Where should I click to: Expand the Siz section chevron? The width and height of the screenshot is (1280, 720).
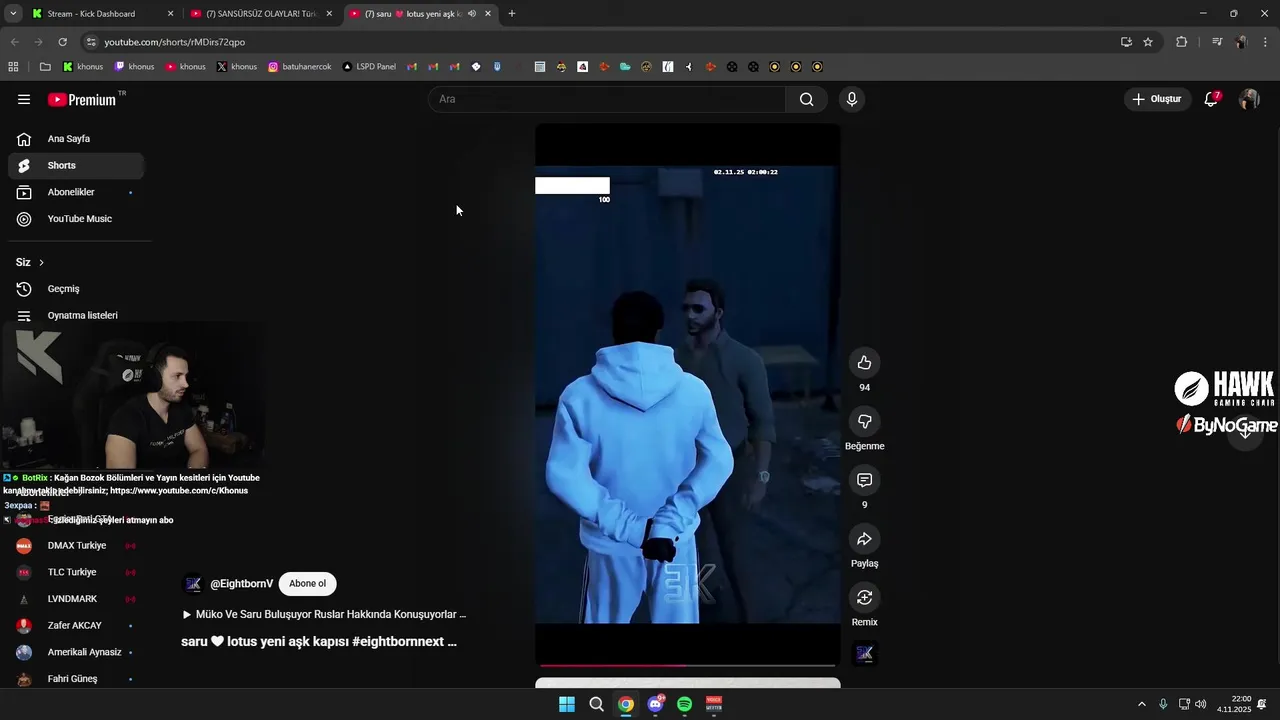pos(41,263)
